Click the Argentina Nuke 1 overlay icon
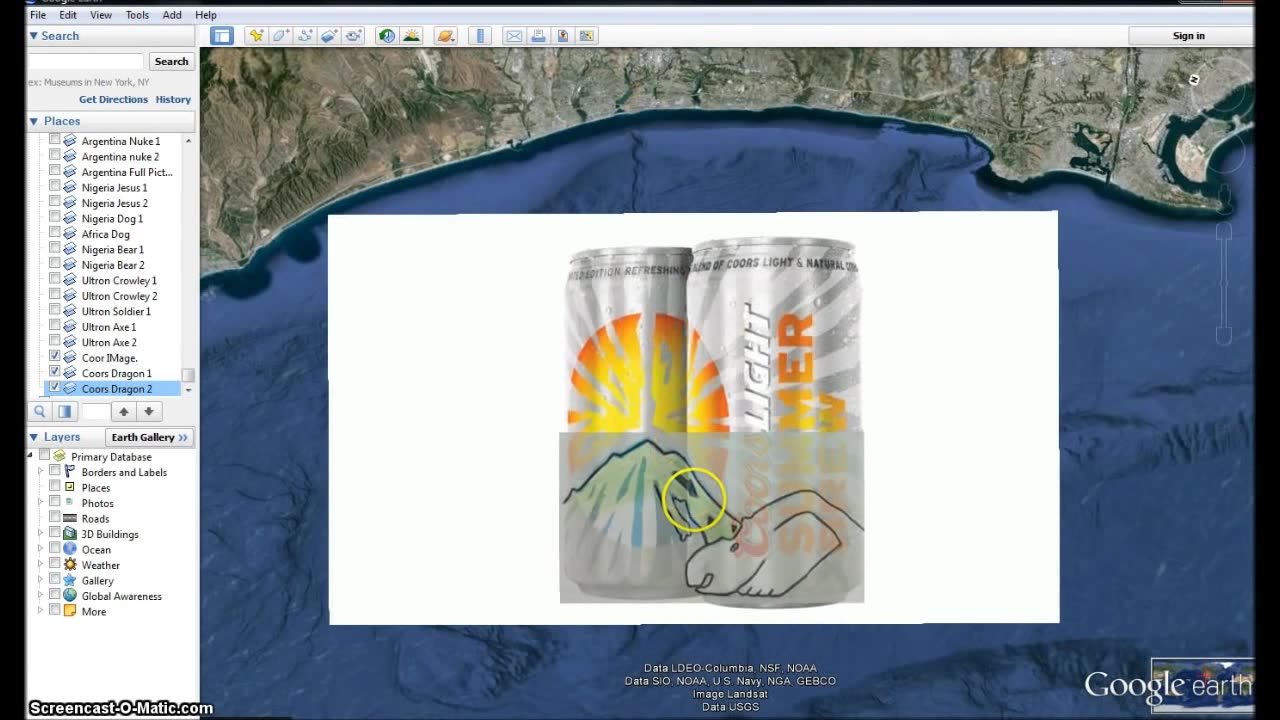The height and width of the screenshot is (720, 1280). point(70,141)
